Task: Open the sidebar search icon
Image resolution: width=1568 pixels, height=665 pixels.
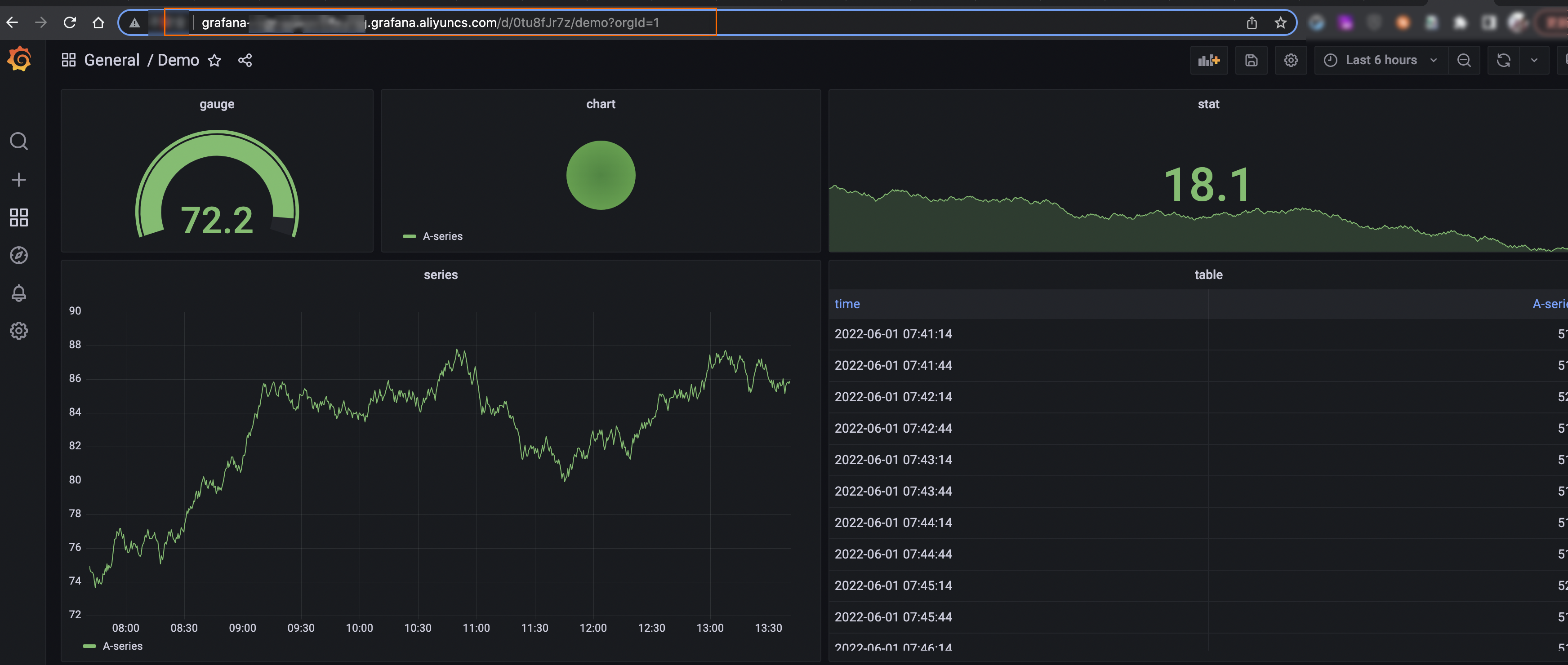Action: click(x=19, y=141)
